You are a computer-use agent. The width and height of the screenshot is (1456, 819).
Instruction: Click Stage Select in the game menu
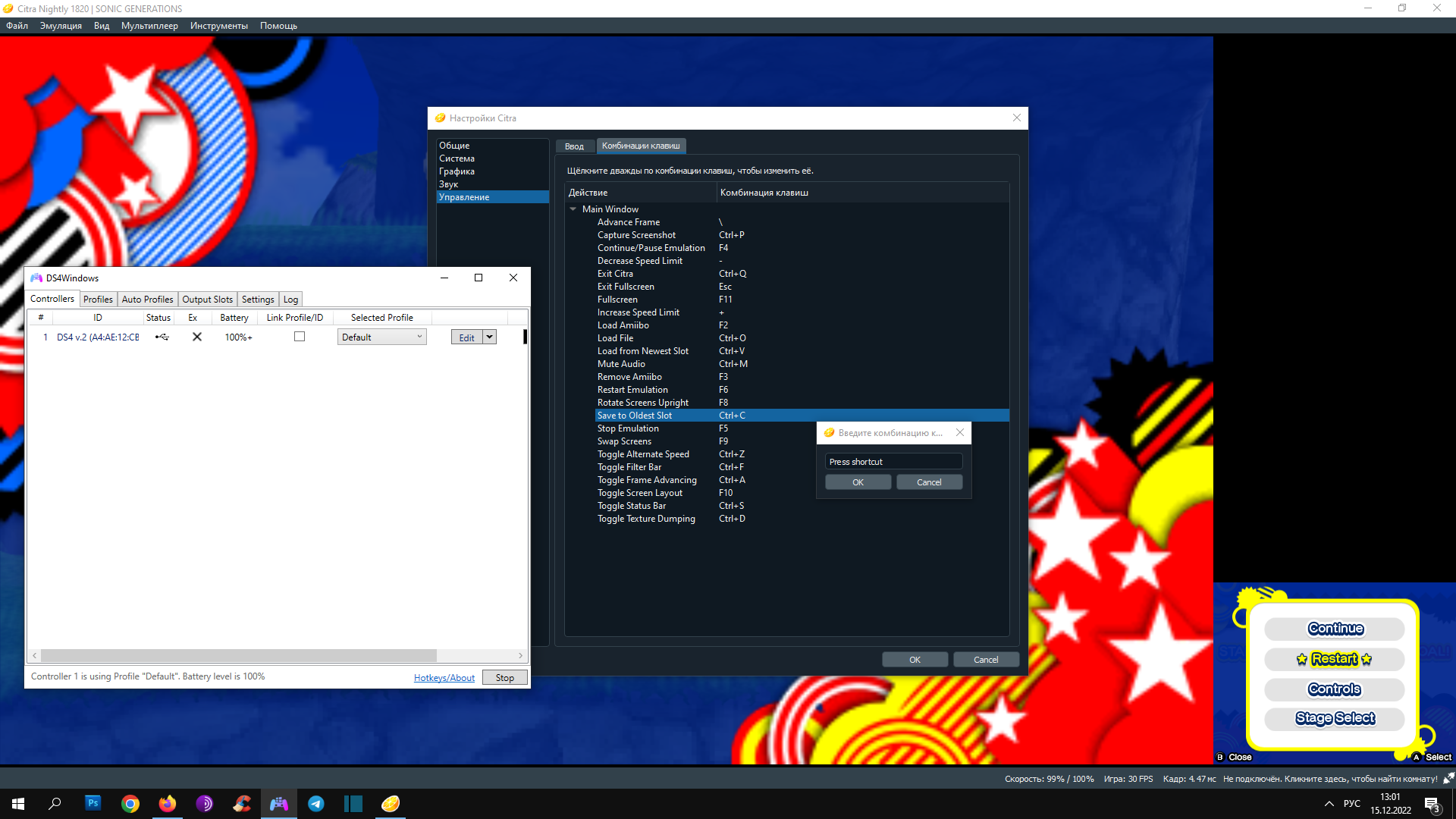[x=1335, y=718]
